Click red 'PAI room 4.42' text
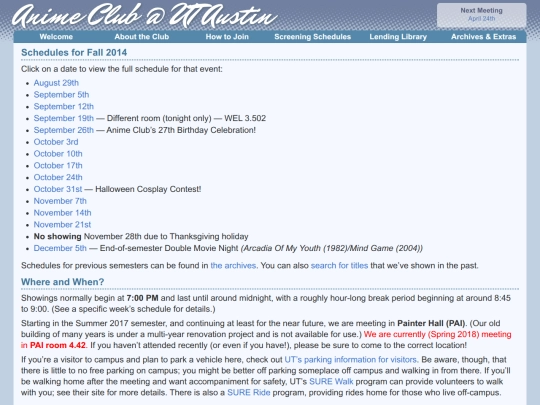The height and width of the screenshot is (405, 540). 58,345
